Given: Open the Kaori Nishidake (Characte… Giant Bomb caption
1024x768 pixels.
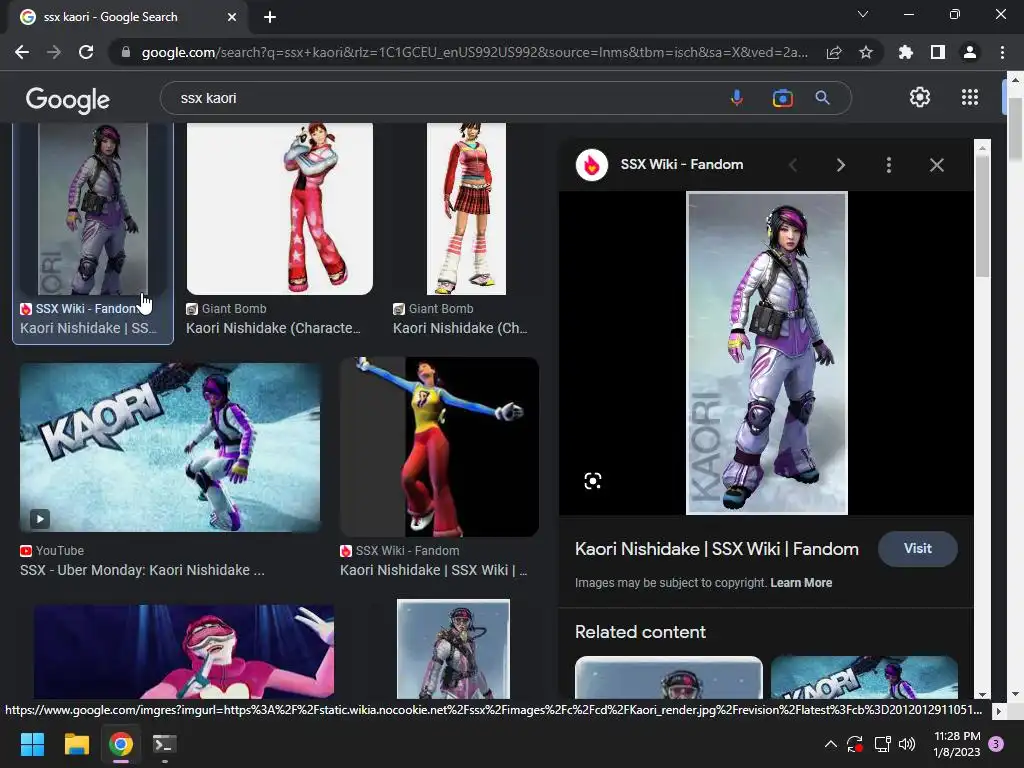Looking at the screenshot, I should coord(273,328).
